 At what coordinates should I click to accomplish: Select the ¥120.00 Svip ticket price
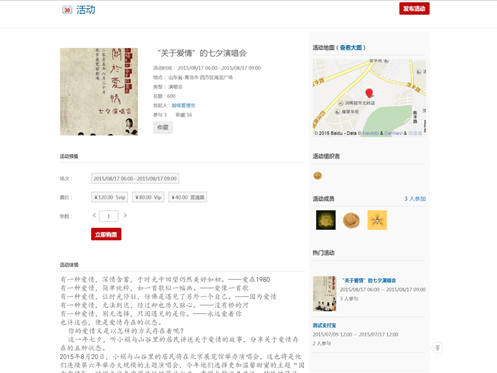click(x=110, y=197)
